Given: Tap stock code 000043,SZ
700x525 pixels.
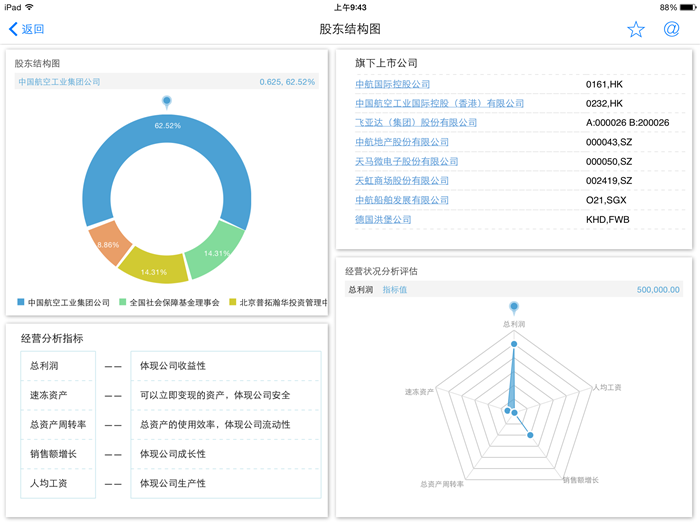Looking at the screenshot, I should [x=609, y=142].
